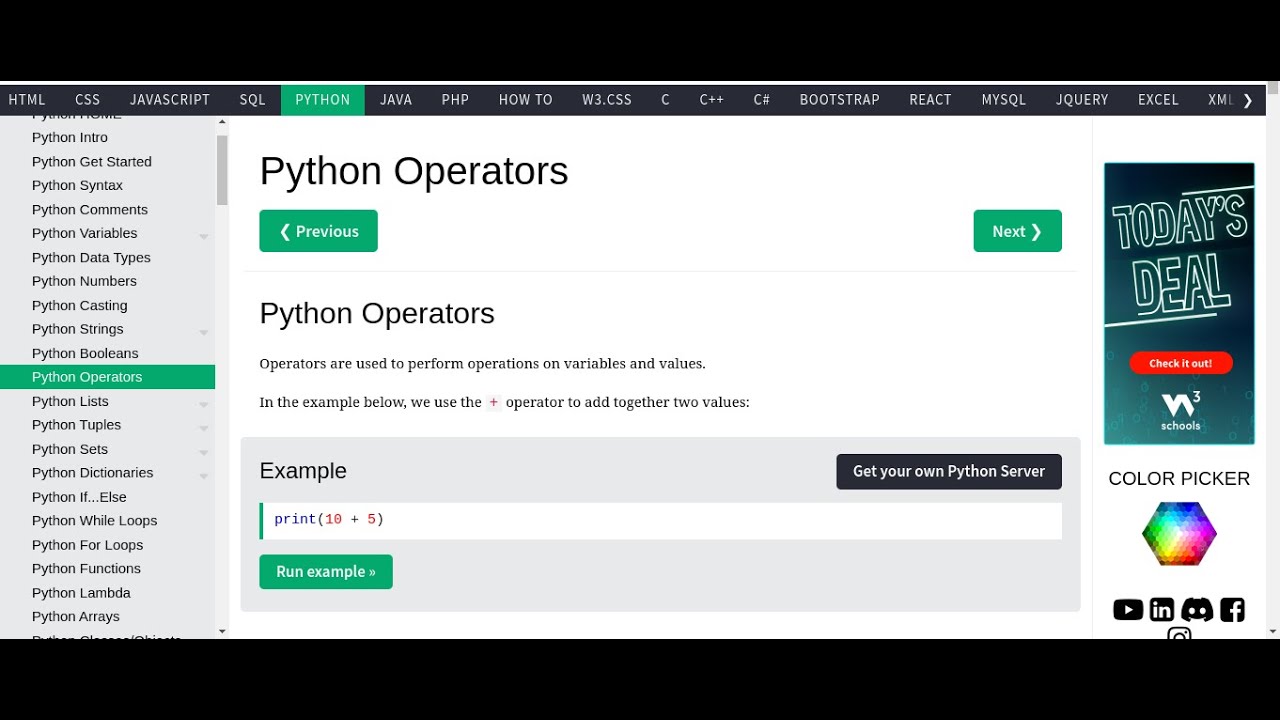
Task: Click the page scrollbar down arrow
Action: click(1273, 632)
